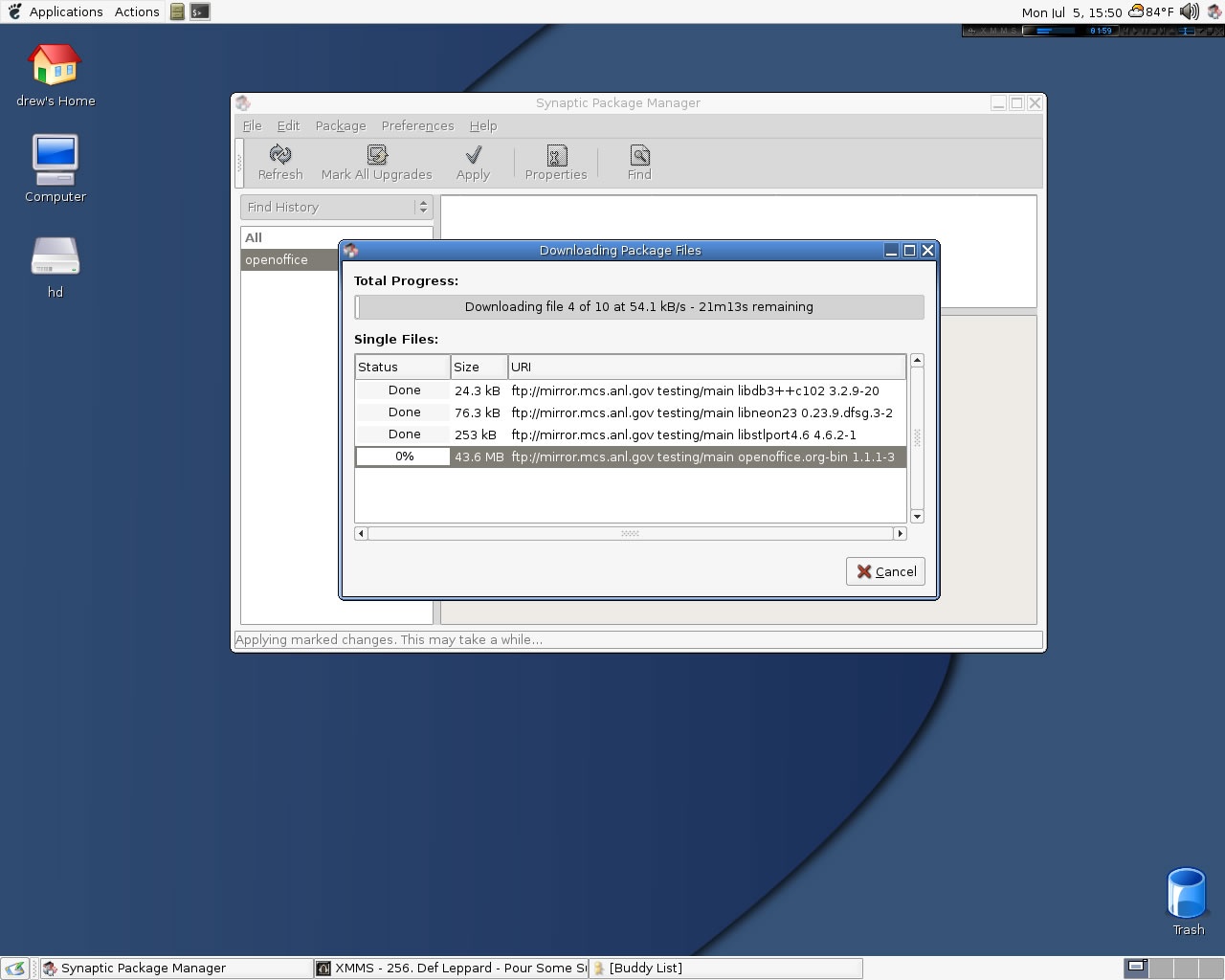Image resolution: width=1225 pixels, height=980 pixels.
Task: Launch the terminal icon in top panel
Action: 200,11
